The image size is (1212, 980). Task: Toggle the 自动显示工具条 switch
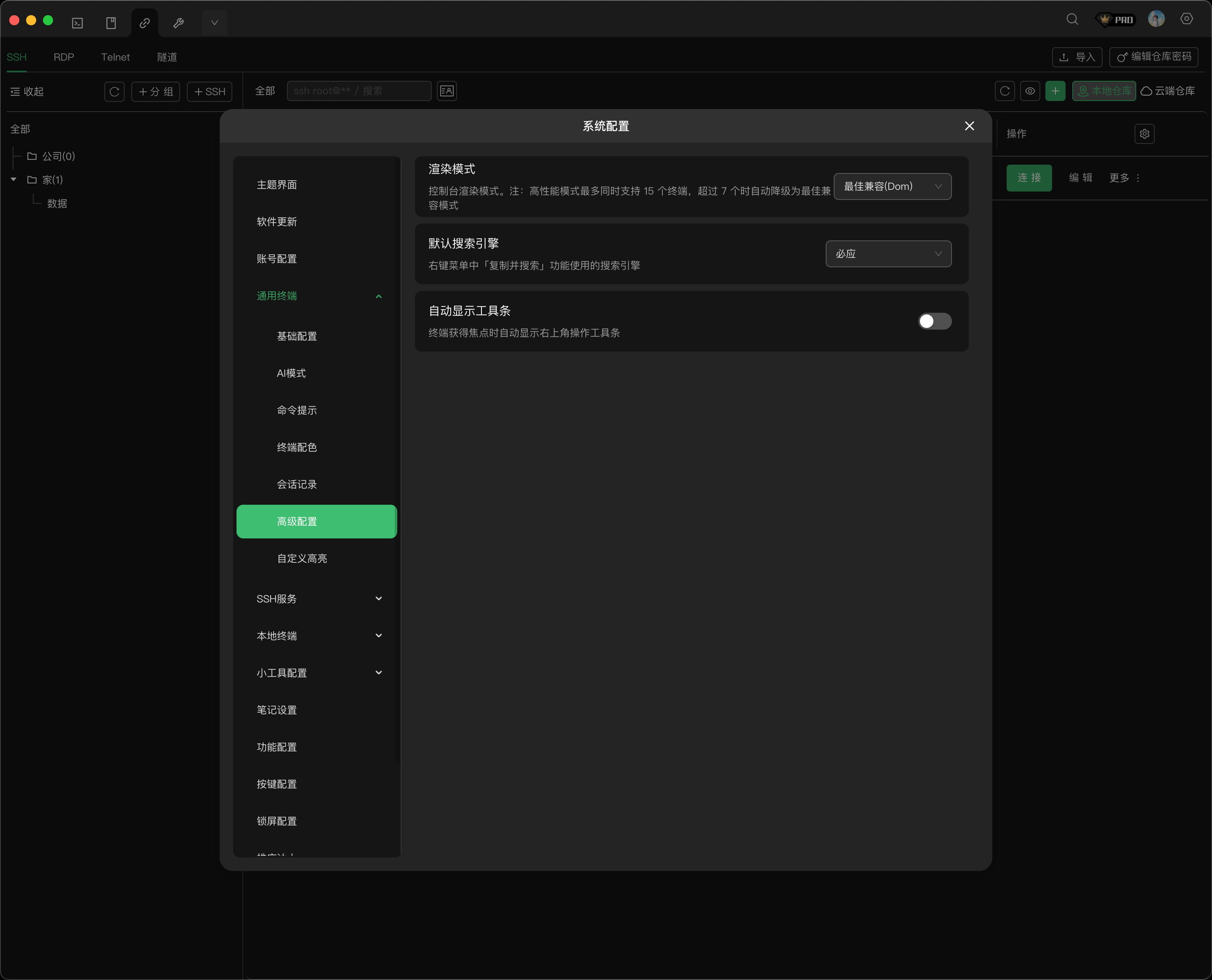[934, 321]
